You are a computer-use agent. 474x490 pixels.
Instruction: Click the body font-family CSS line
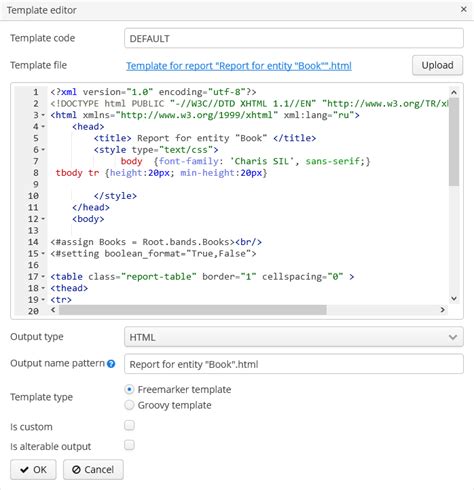[245, 161]
